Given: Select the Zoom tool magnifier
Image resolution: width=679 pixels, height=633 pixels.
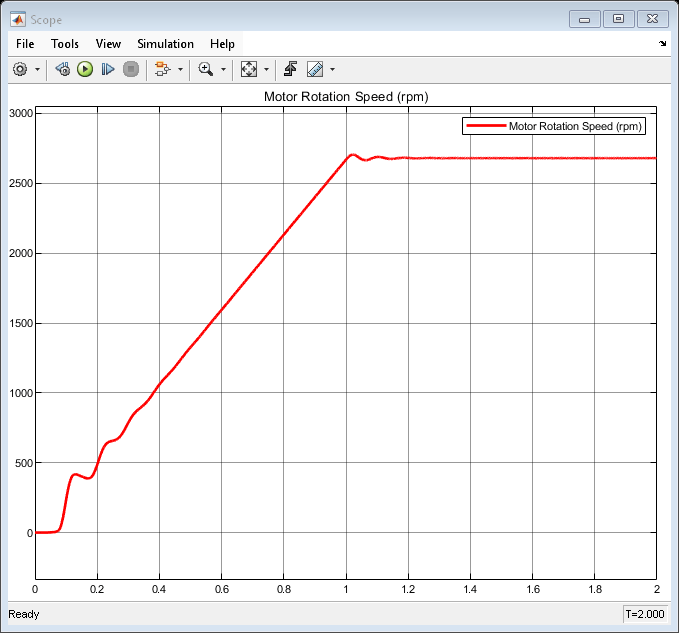Looking at the screenshot, I should [x=205, y=69].
